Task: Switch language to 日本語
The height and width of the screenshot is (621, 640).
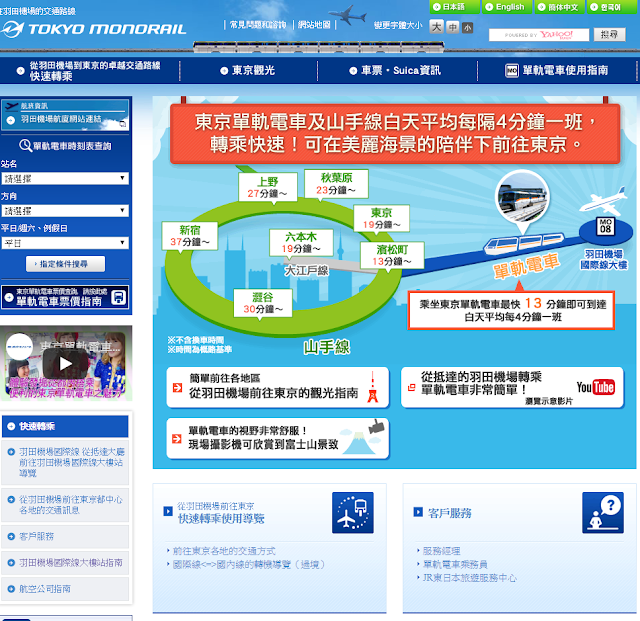Action: 454,7
